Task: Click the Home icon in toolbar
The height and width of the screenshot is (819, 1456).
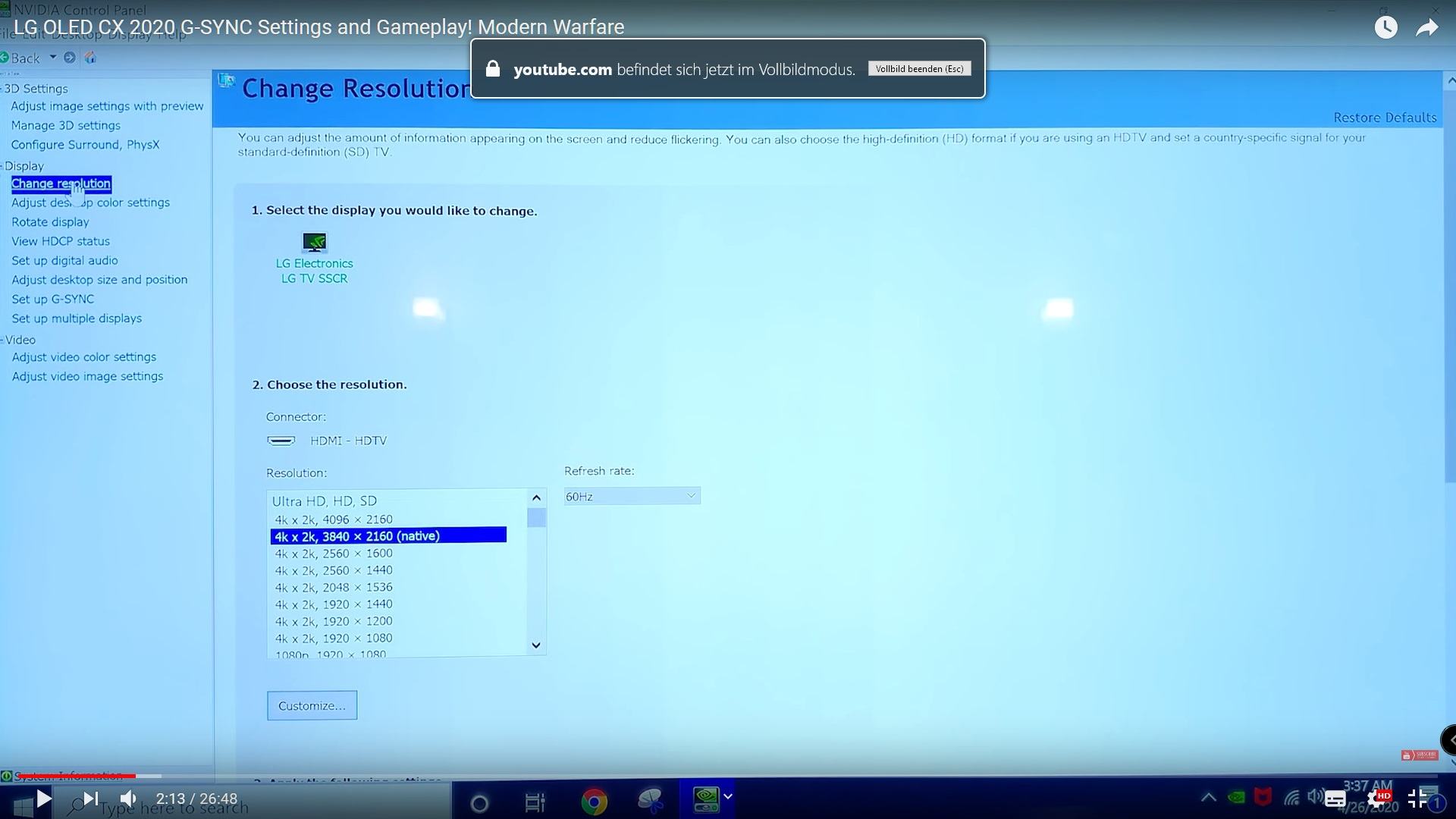Action: tap(90, 58)
